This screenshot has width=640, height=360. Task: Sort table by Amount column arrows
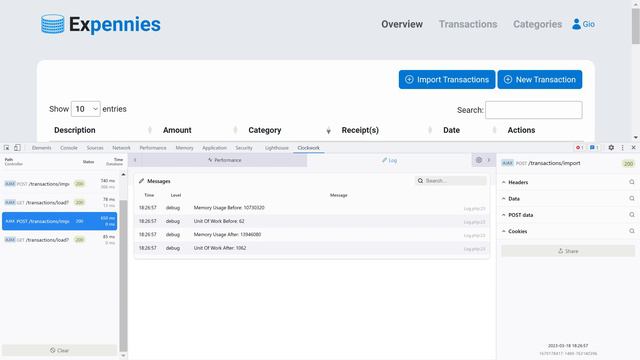pyautogui.click(x=235, y=130)
